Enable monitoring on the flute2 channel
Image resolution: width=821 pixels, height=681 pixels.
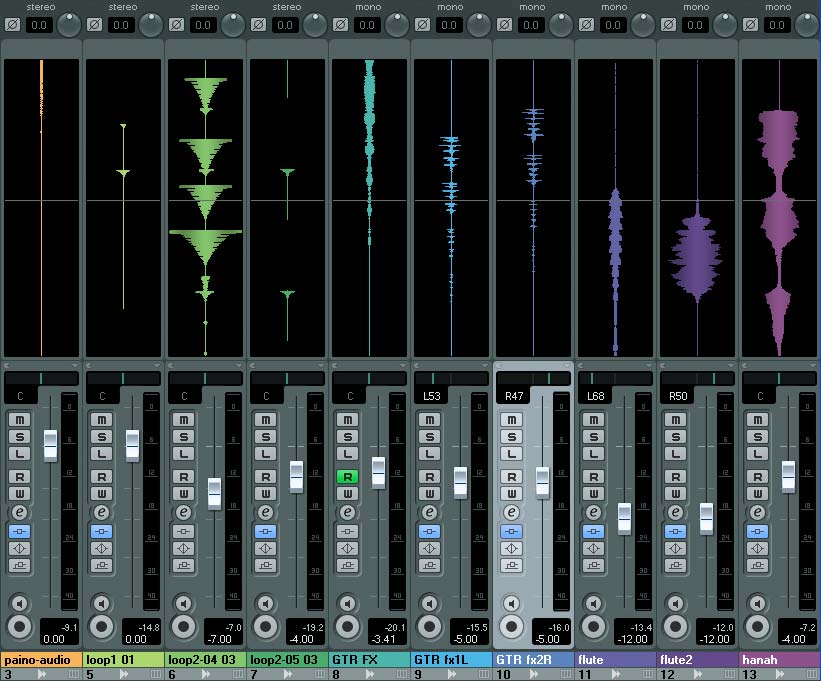pyautogui.click(x=675, y=604)
